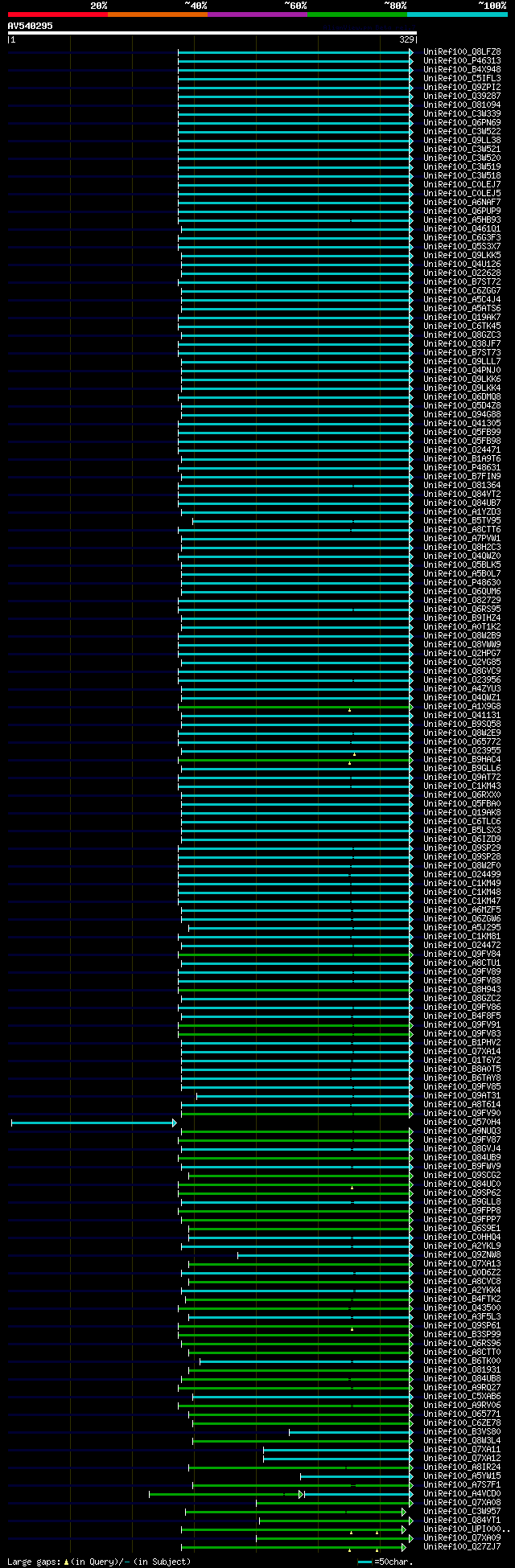Open hit UniRef100_C5IFL3
Image resolution: width=515 pixels, height=1568 pixels.
(462, 78)
